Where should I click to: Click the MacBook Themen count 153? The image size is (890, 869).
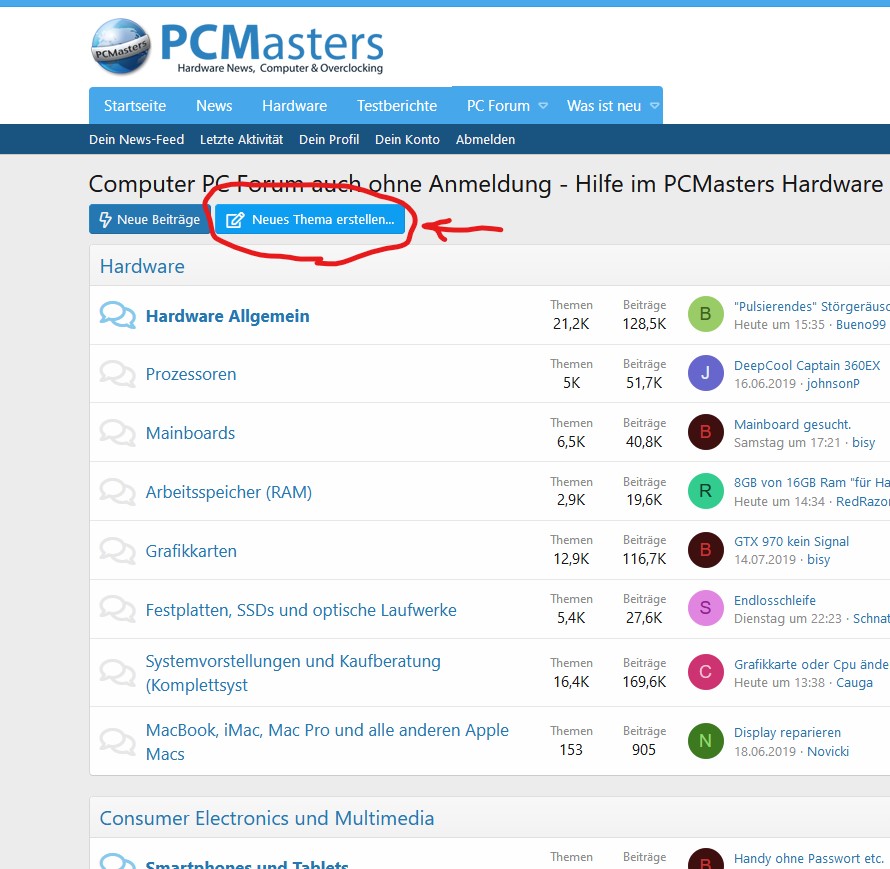coord(571,750)
